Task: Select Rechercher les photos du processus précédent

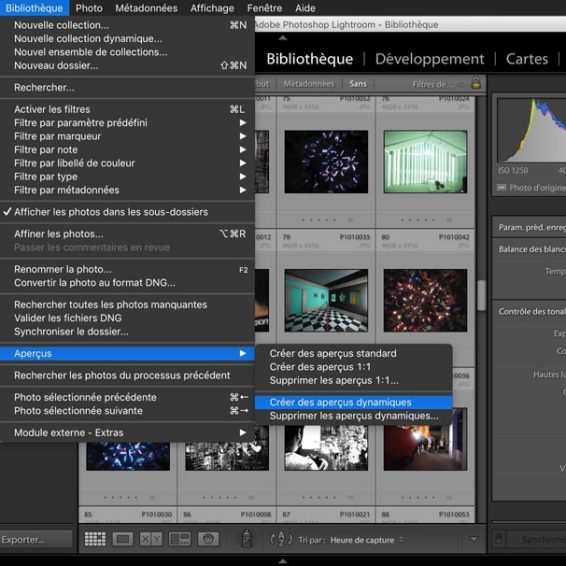Action: (x=127, y=375)
